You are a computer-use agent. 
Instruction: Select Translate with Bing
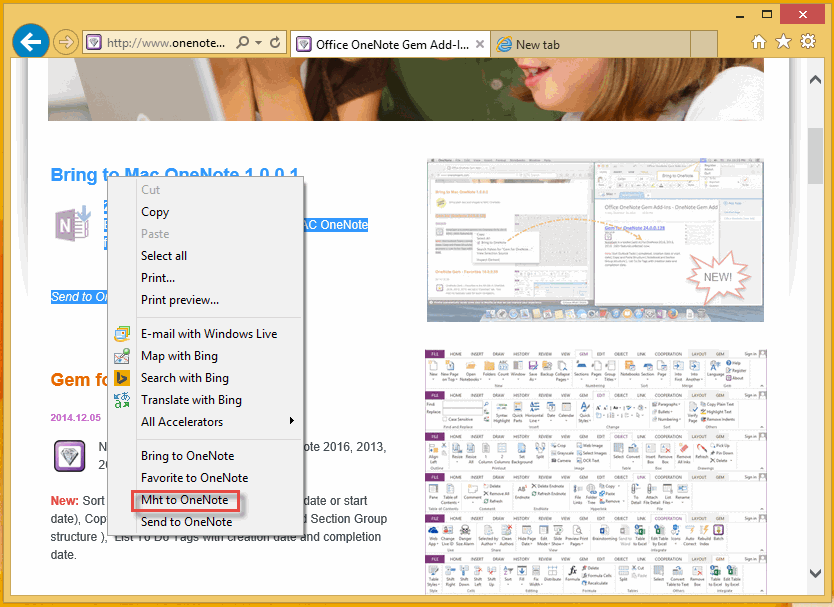205,400
